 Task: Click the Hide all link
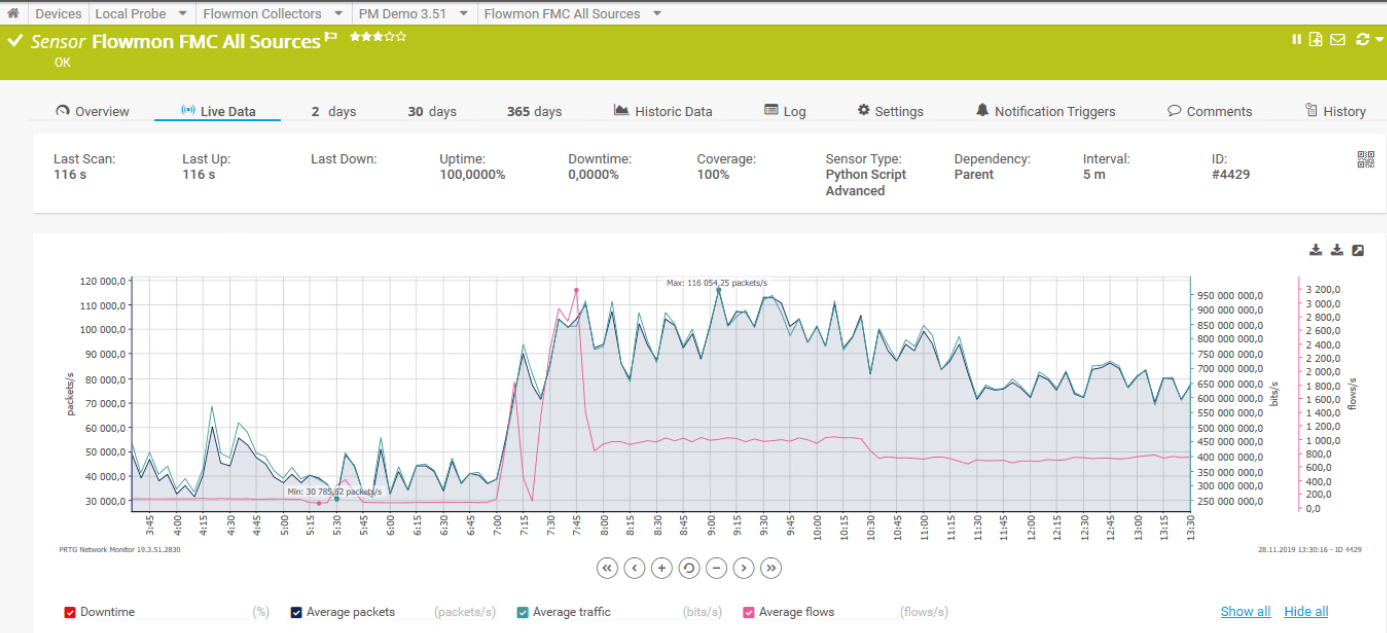click(x=1306, y=611)
